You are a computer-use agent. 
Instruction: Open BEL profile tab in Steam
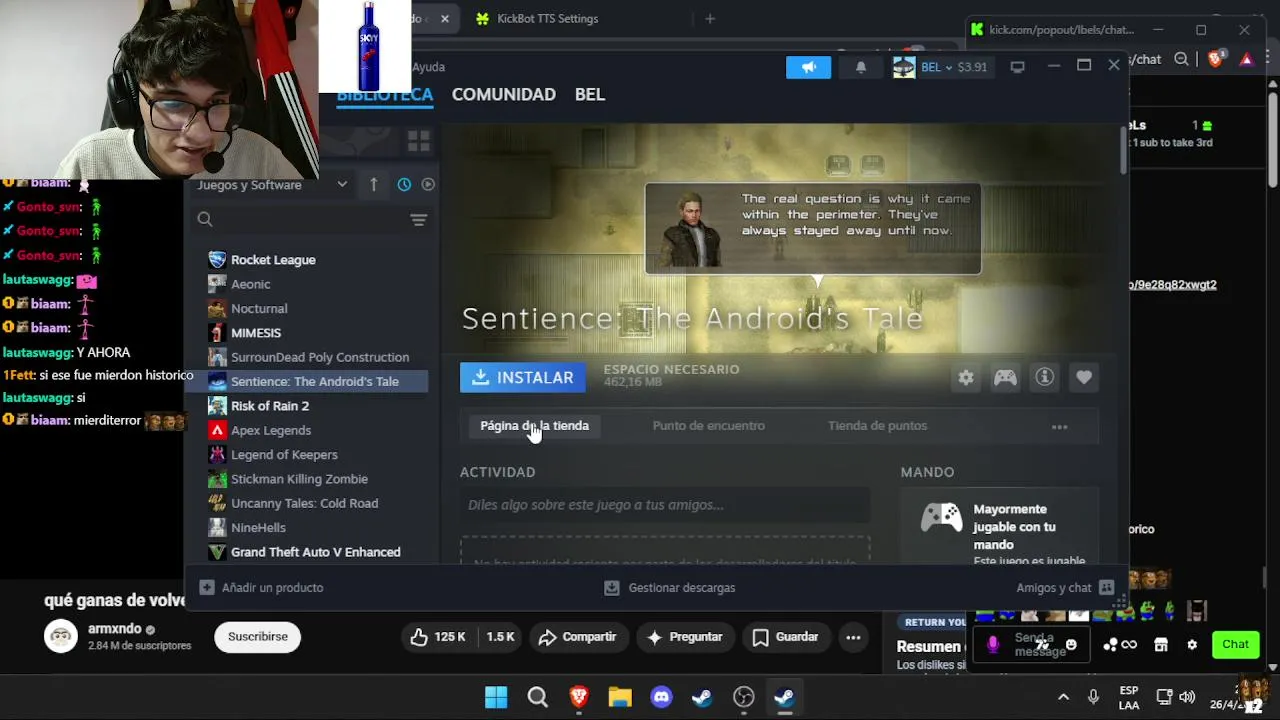pyautogui.click(x=590, y=95)
